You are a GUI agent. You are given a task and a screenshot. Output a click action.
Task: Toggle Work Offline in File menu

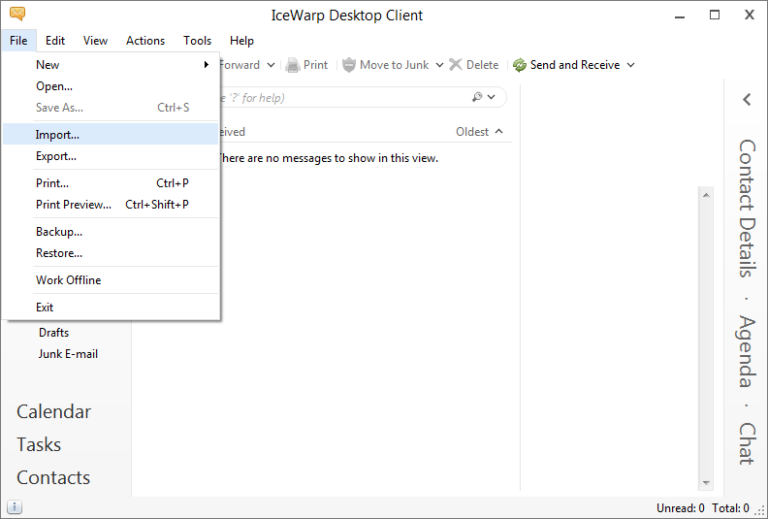tap(111, 280)
